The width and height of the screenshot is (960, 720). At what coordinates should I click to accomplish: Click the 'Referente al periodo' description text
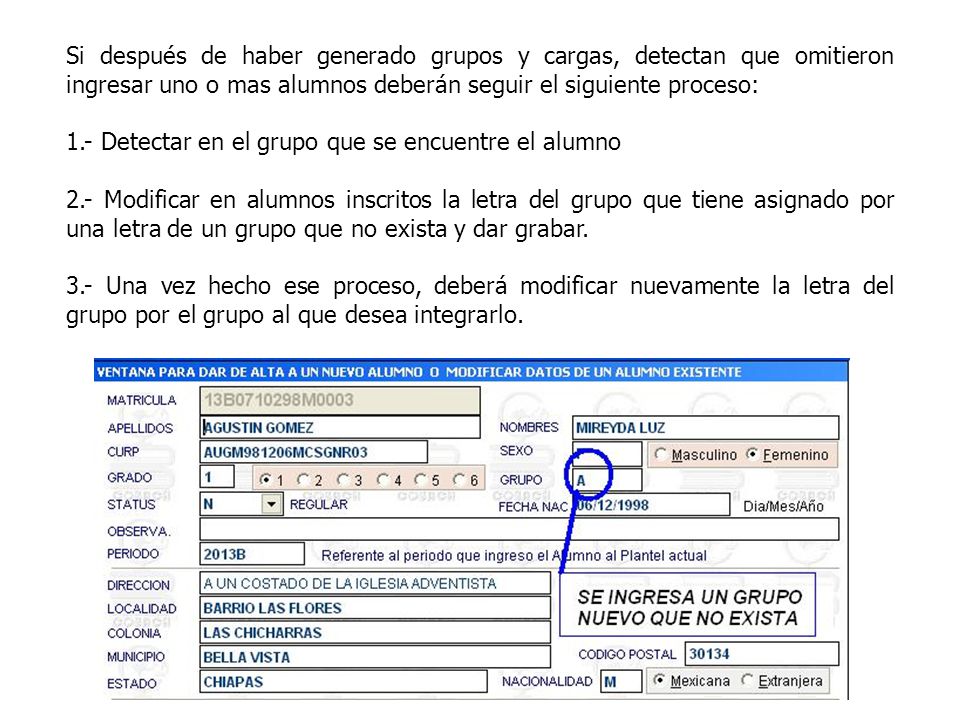tap(514, 555)
